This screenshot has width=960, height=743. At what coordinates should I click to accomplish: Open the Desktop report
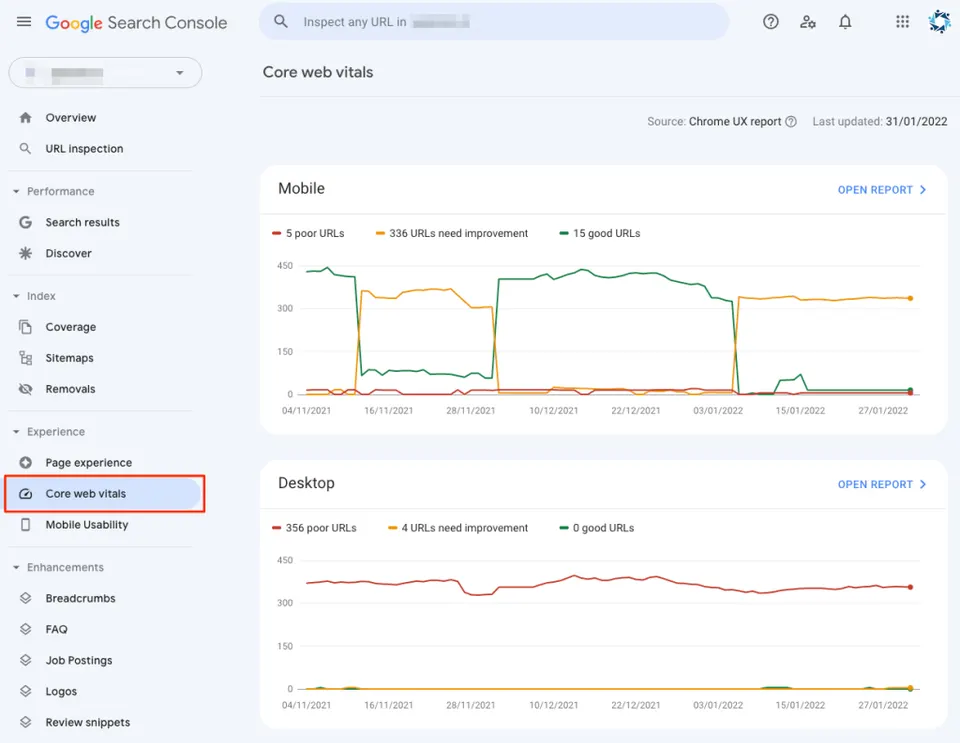point(882,484)
